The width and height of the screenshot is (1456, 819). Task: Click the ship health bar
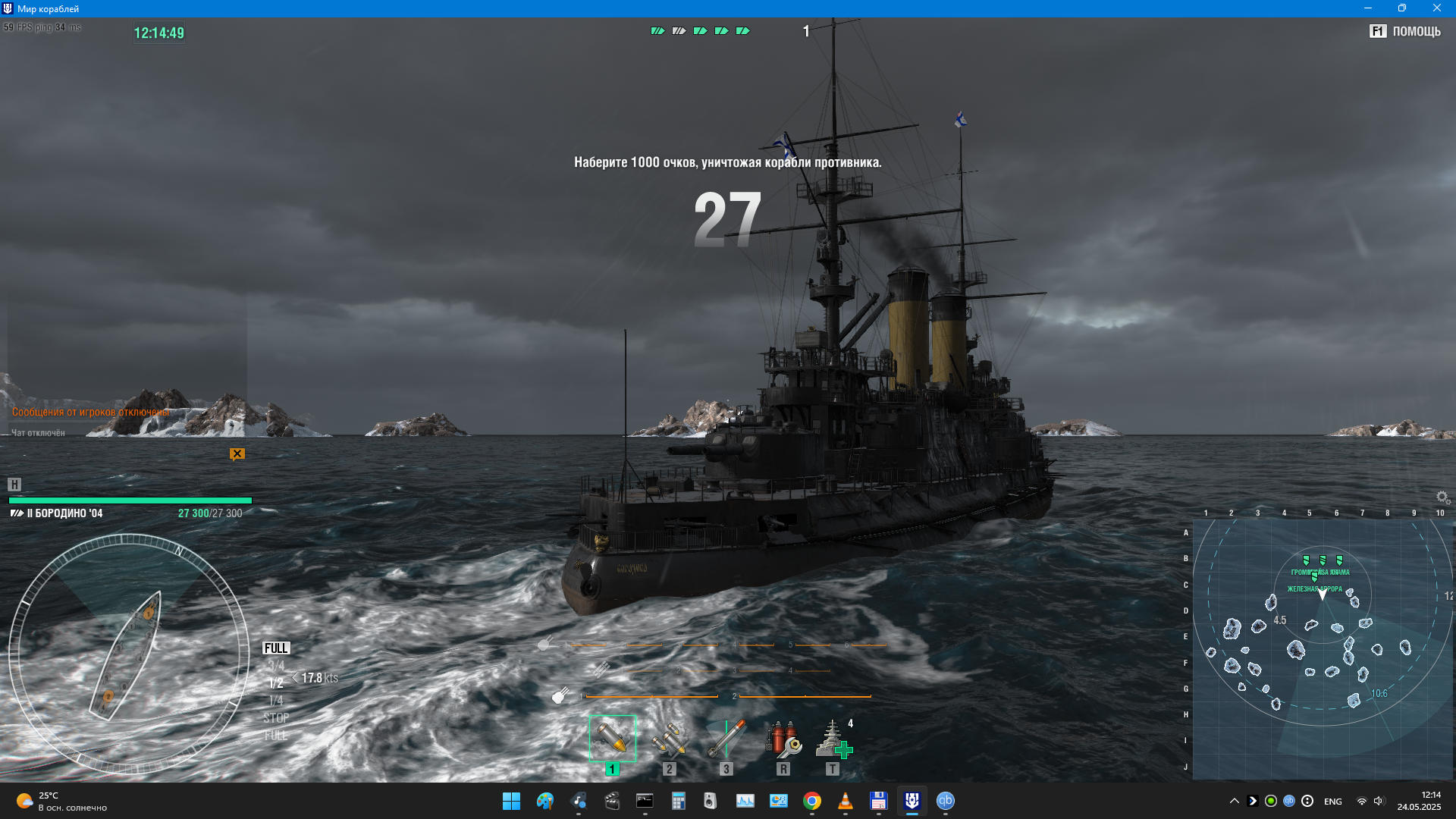pos(130,500)
